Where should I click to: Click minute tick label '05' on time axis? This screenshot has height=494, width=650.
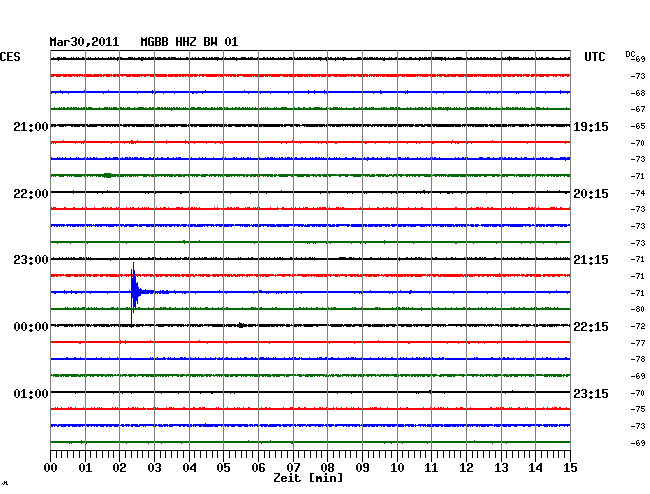coord(223,468)
